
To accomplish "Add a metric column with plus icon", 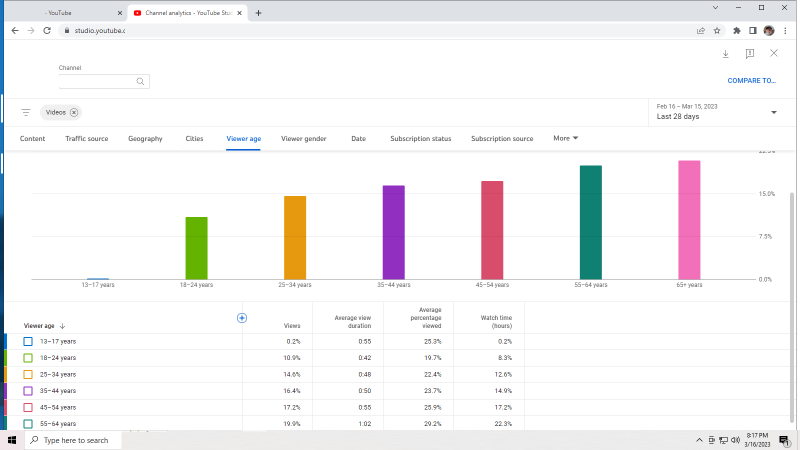I will tap(241, 318).
